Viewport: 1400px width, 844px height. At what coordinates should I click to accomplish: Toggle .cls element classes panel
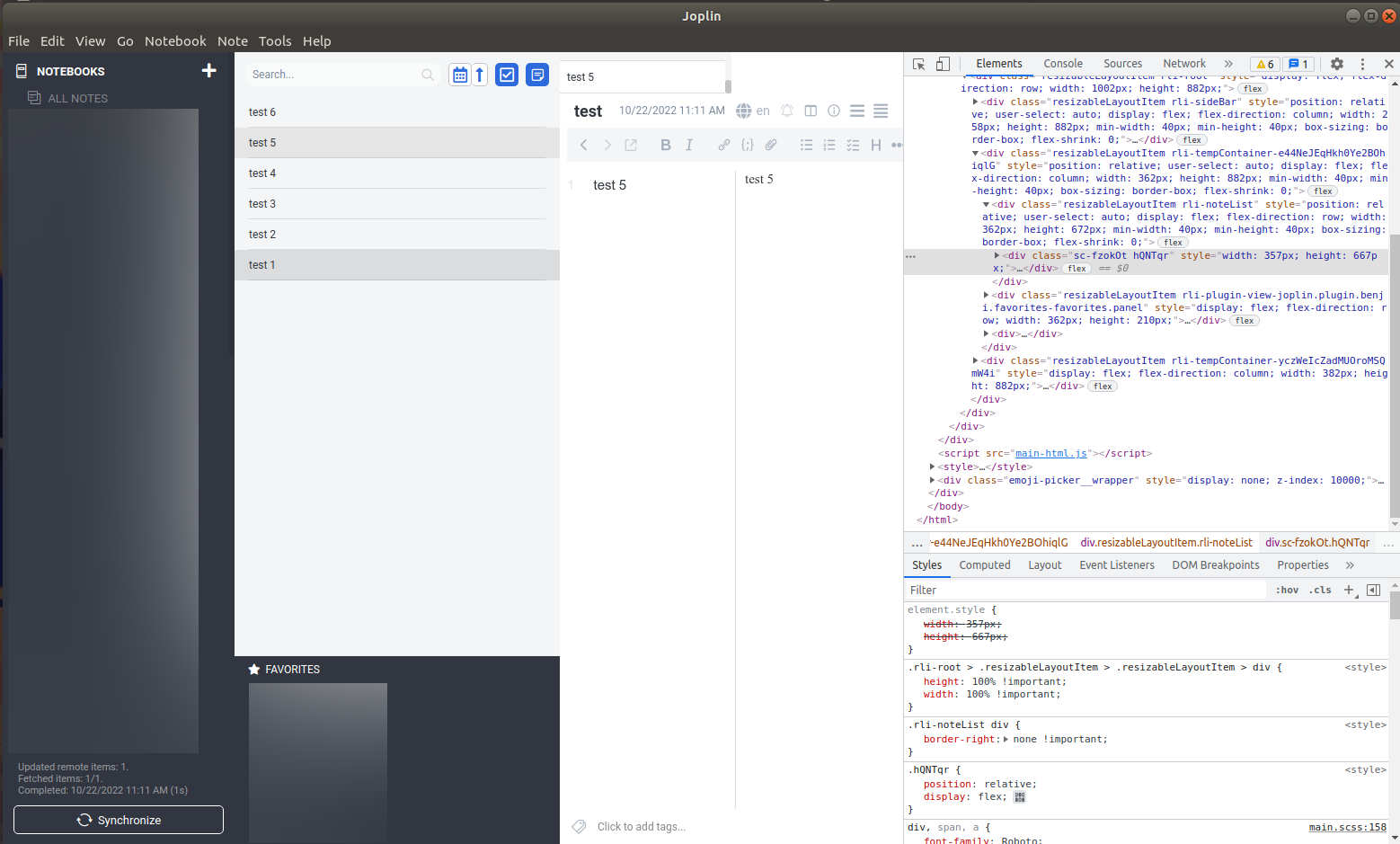click(x=1321, y=590)
